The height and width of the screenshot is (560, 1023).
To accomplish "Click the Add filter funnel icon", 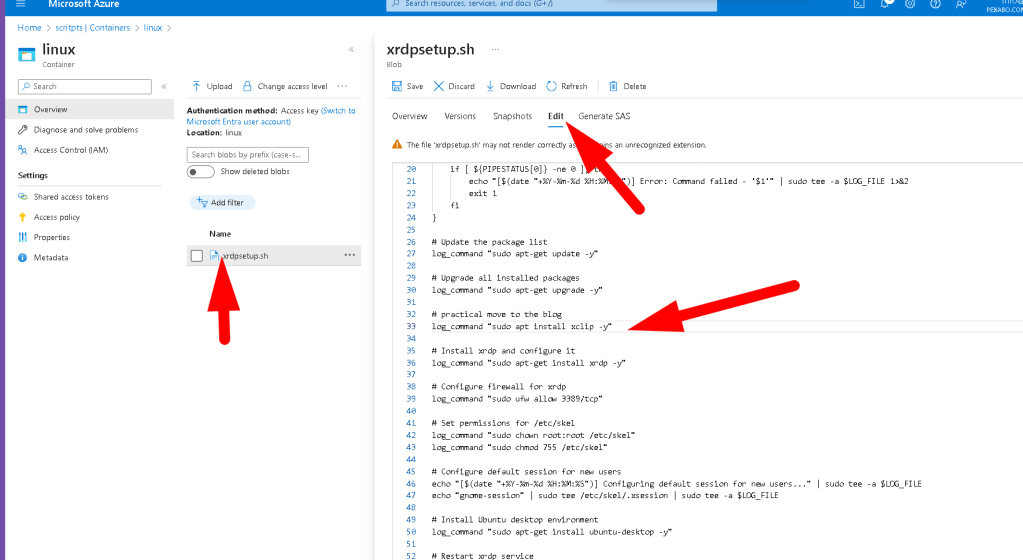I will (x=202, y=202).
